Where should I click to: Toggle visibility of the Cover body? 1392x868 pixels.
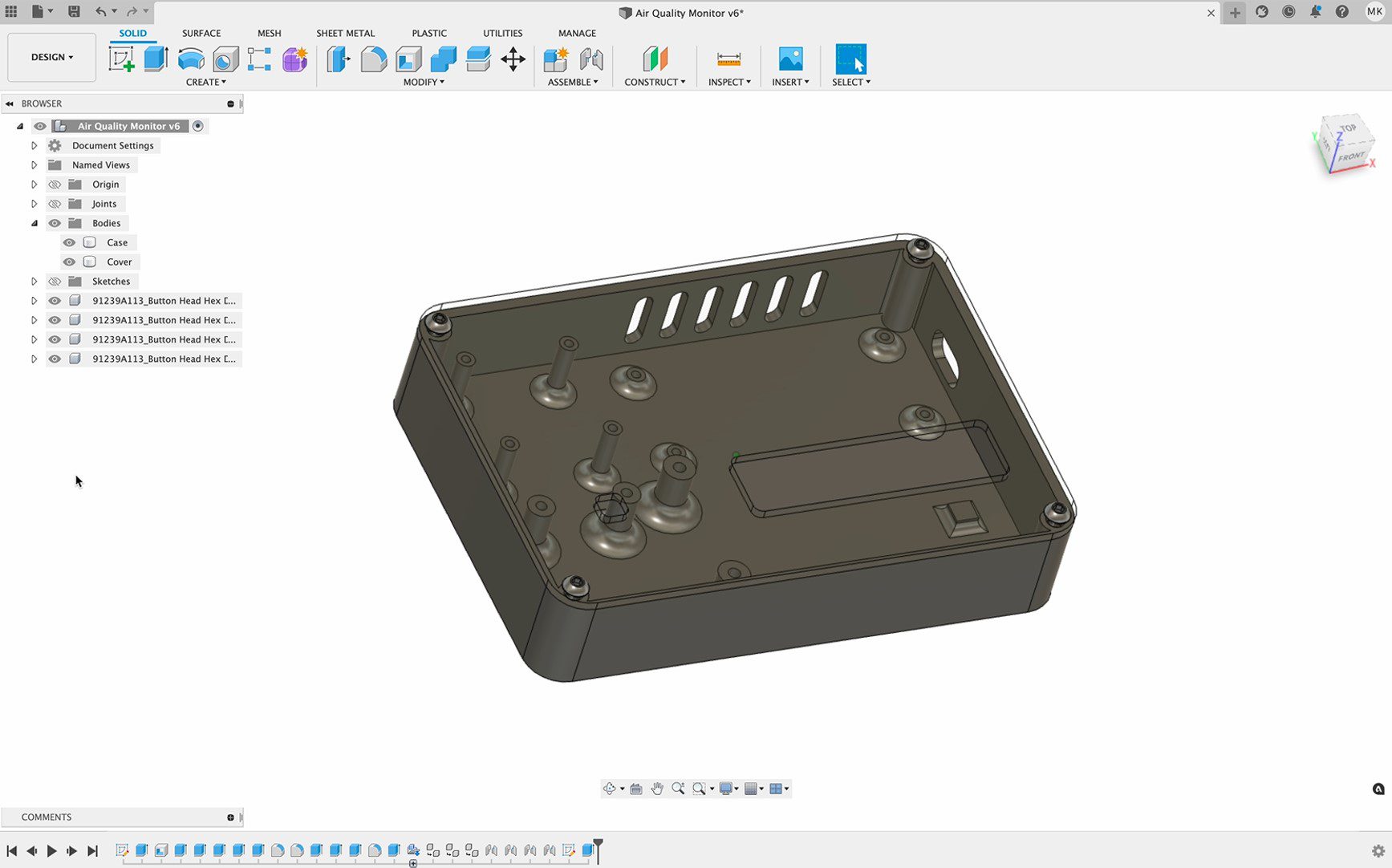coord(69,262)
